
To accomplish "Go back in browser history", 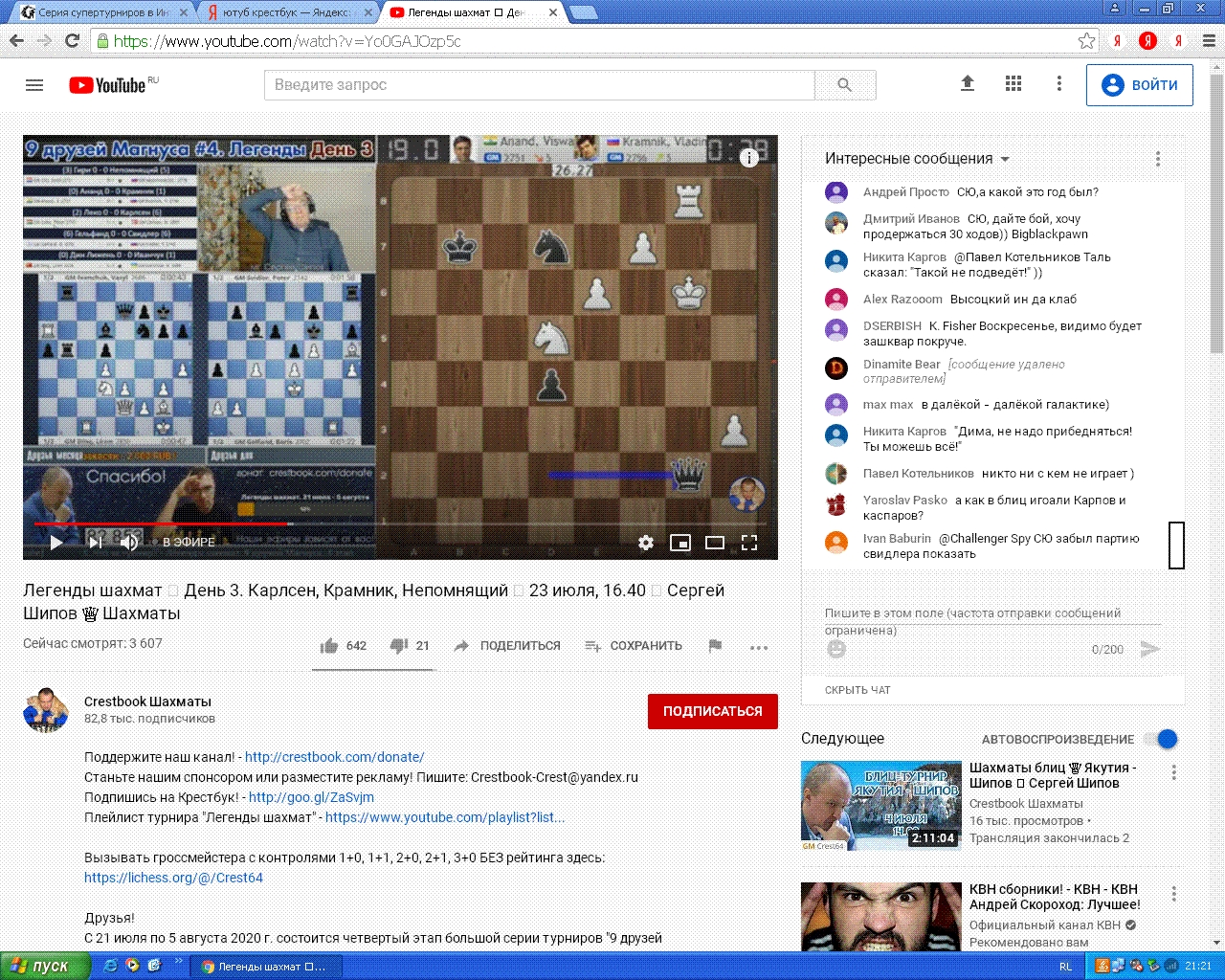I will (x=16, y=41).
